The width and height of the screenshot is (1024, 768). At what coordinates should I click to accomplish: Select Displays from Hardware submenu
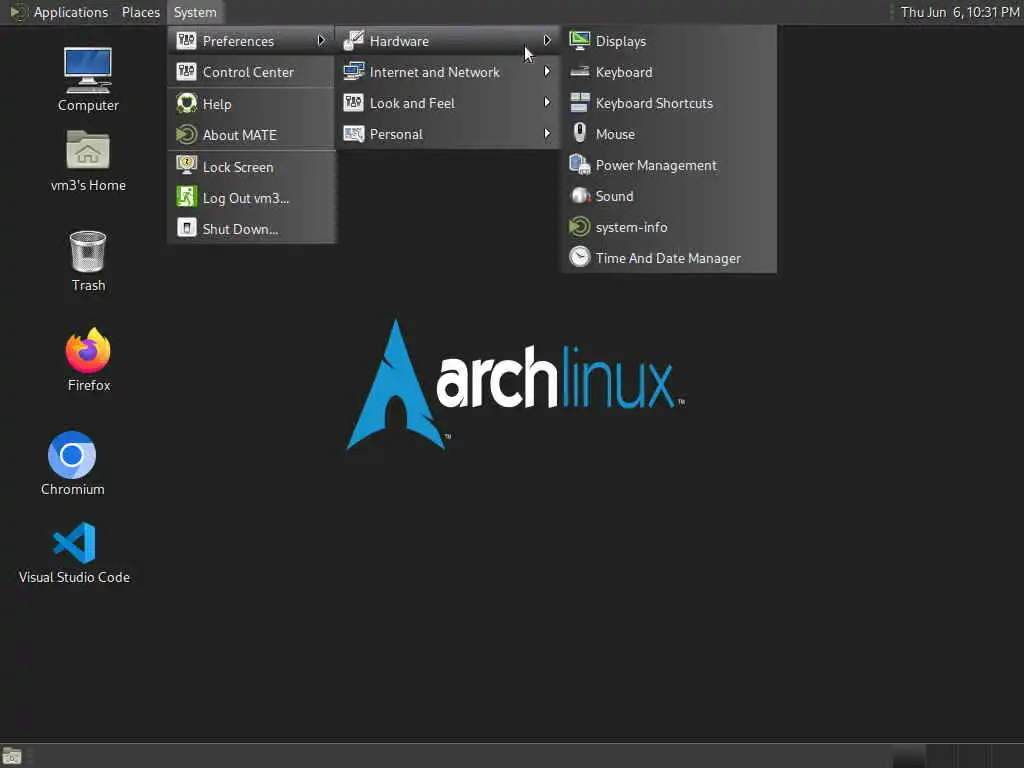coord(669,40)
